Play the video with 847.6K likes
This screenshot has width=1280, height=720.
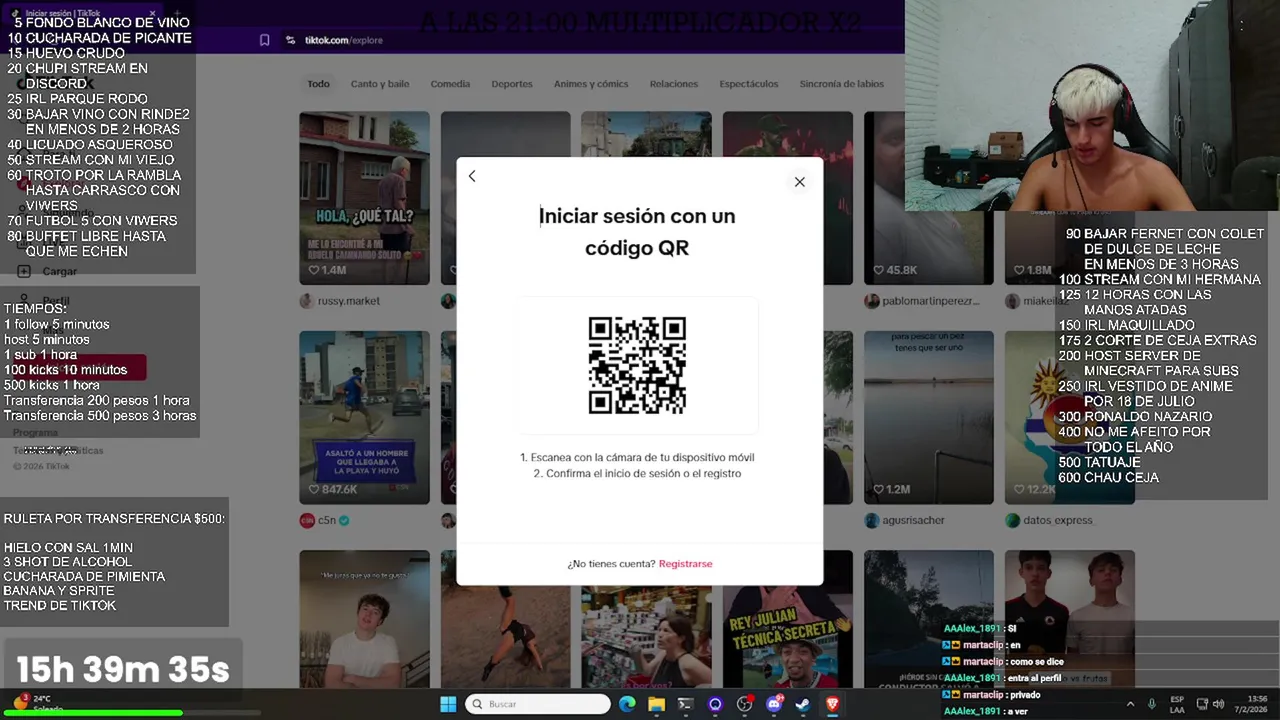(x=364, y=417)
